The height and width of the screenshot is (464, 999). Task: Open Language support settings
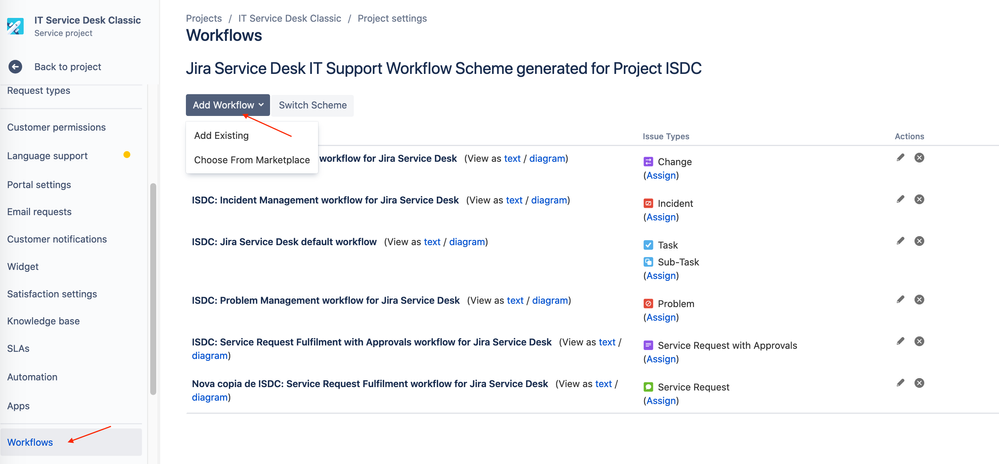coord(47,156)
